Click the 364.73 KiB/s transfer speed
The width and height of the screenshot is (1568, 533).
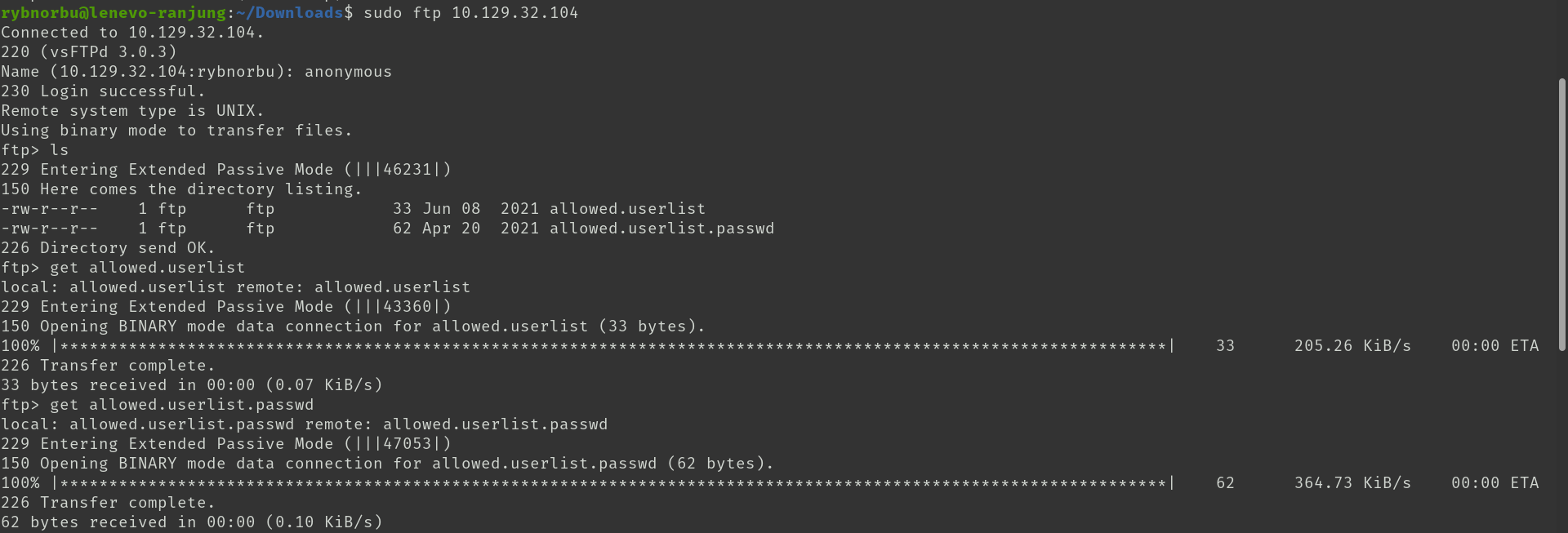click(x=1352, y=483)
